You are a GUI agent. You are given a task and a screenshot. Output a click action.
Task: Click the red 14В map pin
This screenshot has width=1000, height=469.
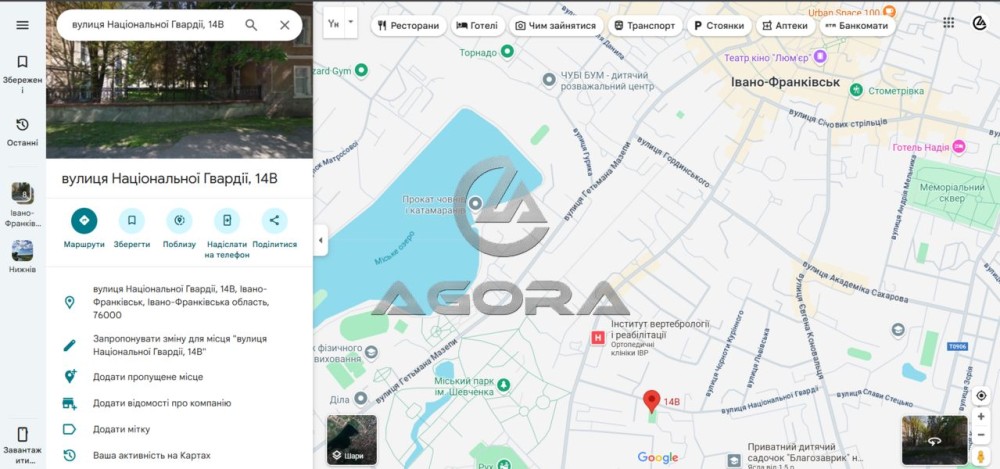651,401
